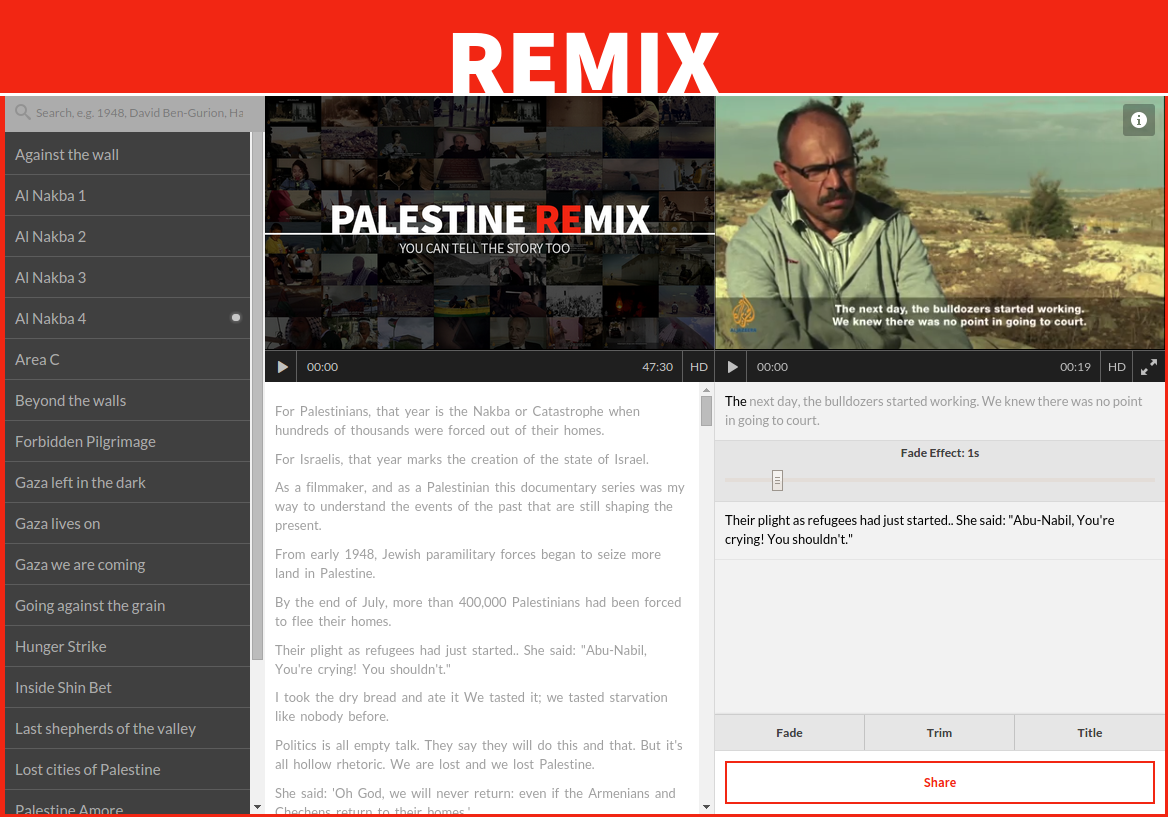
Task: Play the remix output video
Action: (x=732, y=367)
